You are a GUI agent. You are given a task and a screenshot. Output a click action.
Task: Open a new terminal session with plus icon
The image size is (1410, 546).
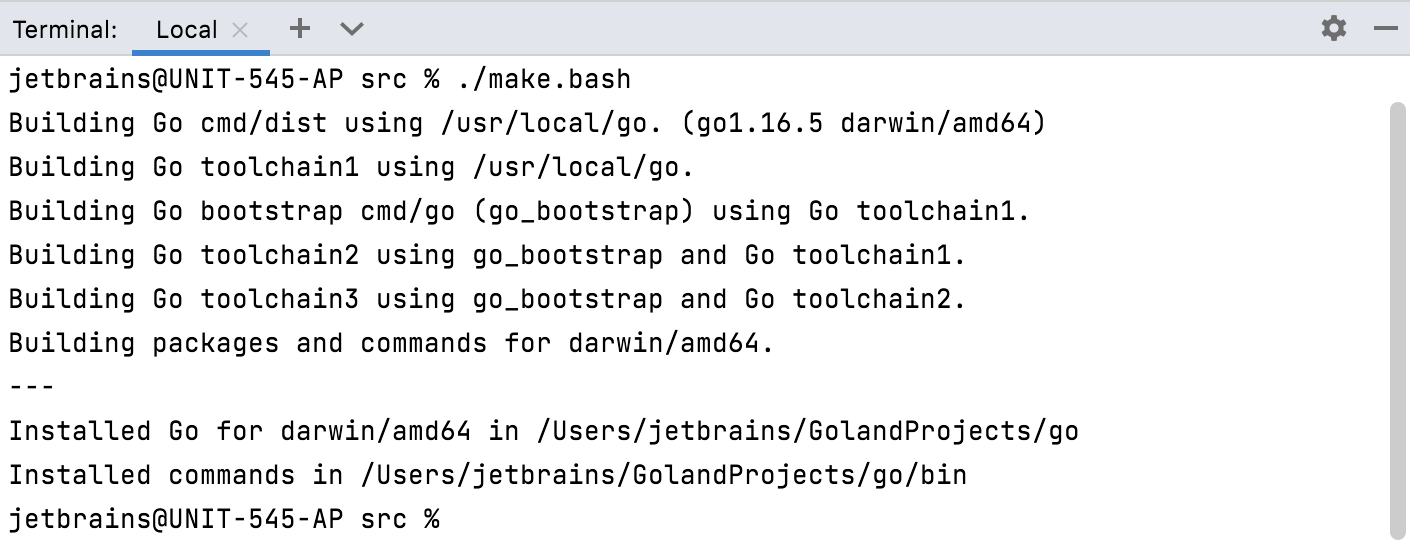click(x=299, y=29)
